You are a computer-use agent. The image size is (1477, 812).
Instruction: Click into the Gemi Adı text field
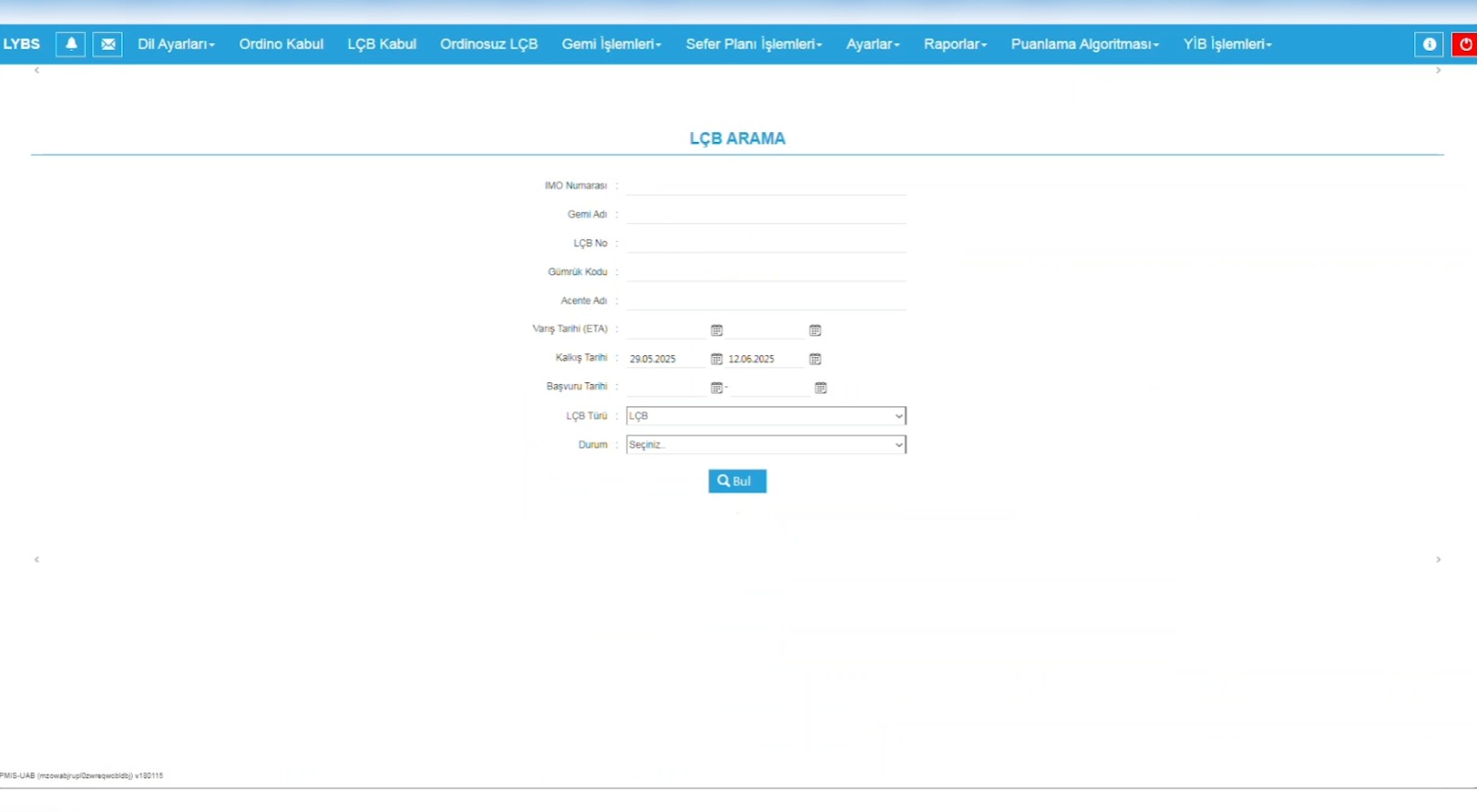765,214
